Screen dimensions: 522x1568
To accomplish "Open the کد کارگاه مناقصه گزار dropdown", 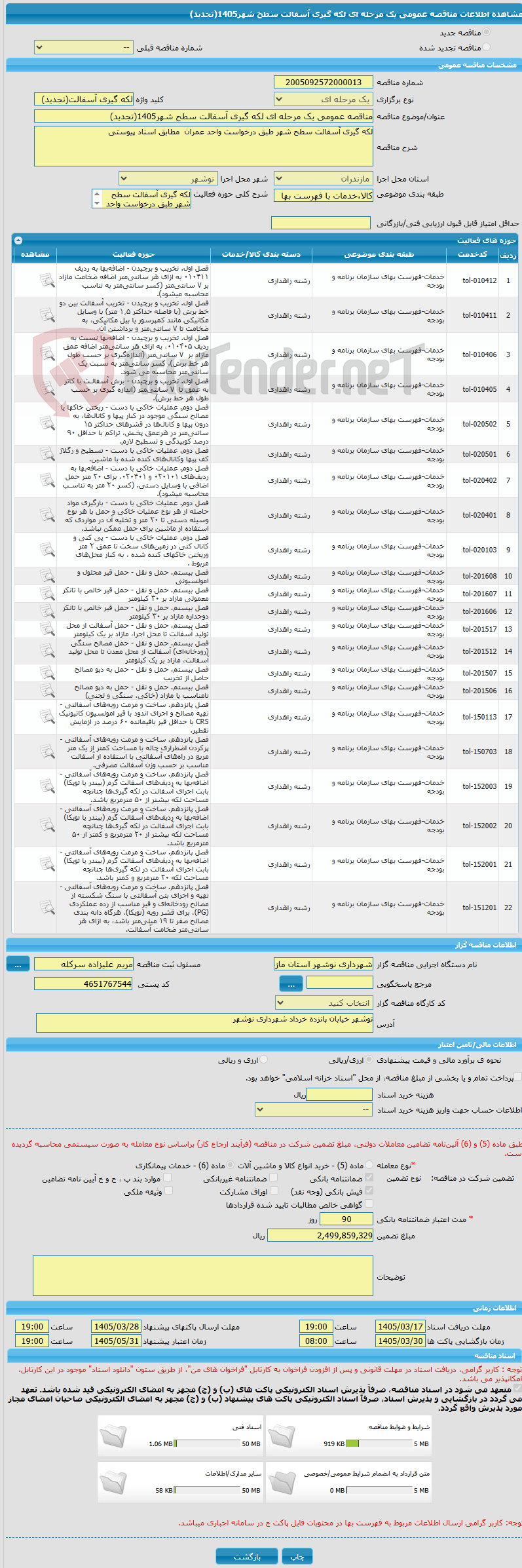I will coord(324,1003).
